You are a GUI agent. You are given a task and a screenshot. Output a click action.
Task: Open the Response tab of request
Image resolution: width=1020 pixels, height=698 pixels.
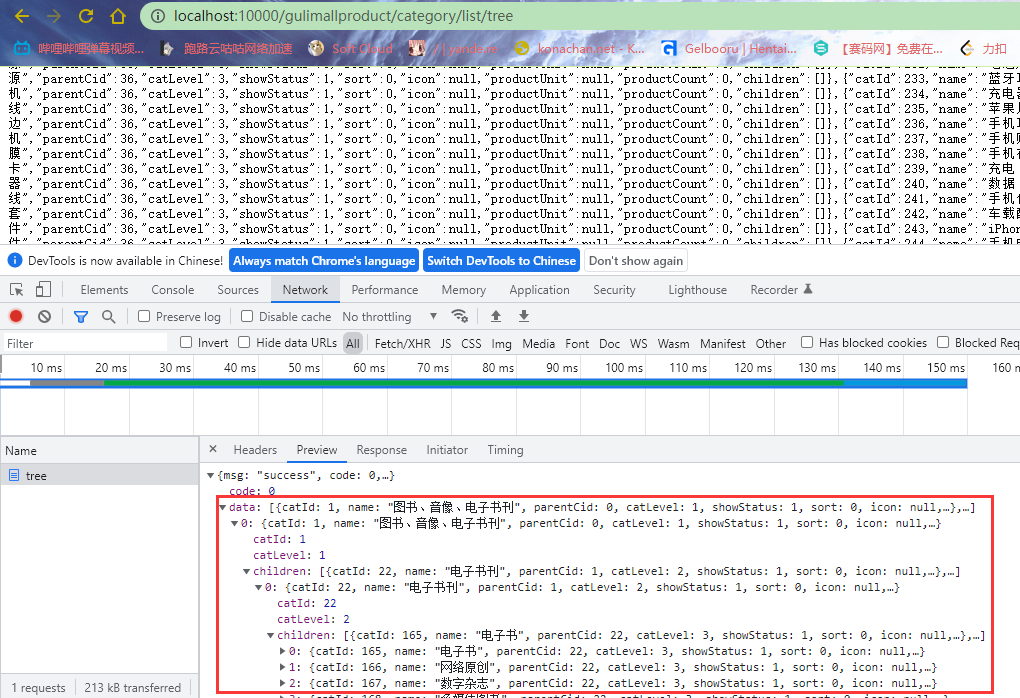tap(381, 450)
